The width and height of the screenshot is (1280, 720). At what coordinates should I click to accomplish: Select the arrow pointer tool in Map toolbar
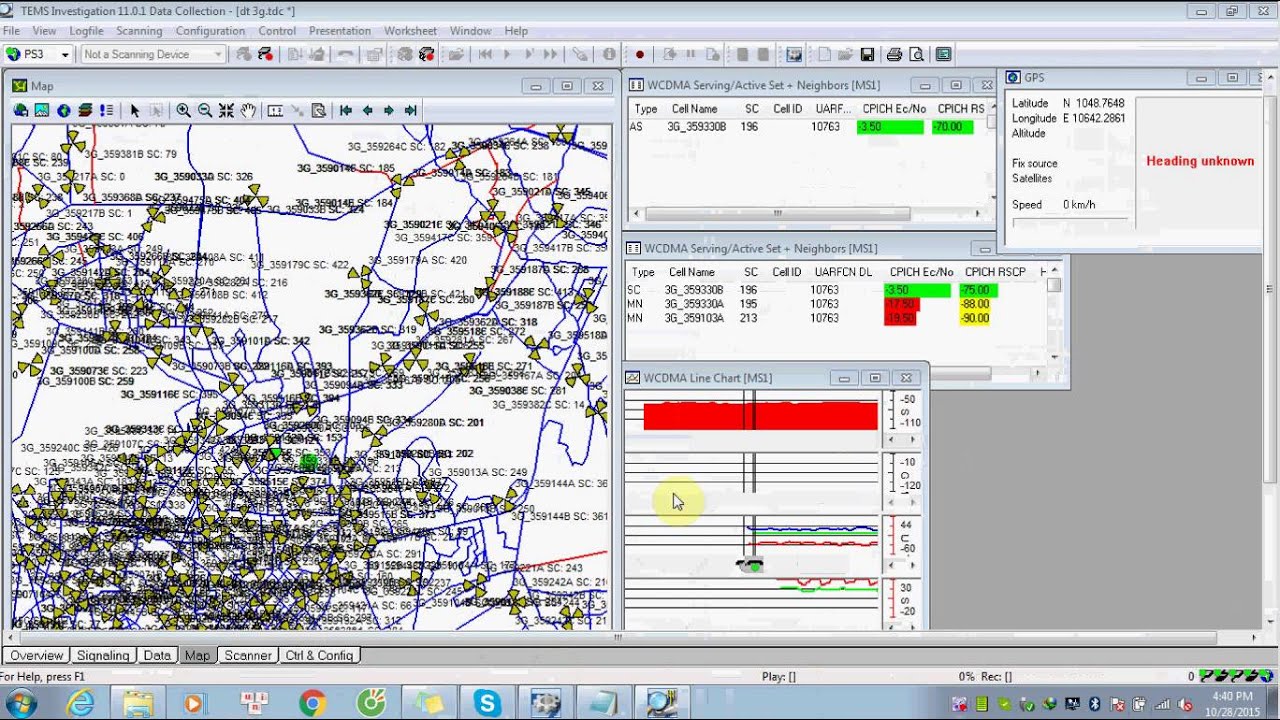[x=135, y=110]
